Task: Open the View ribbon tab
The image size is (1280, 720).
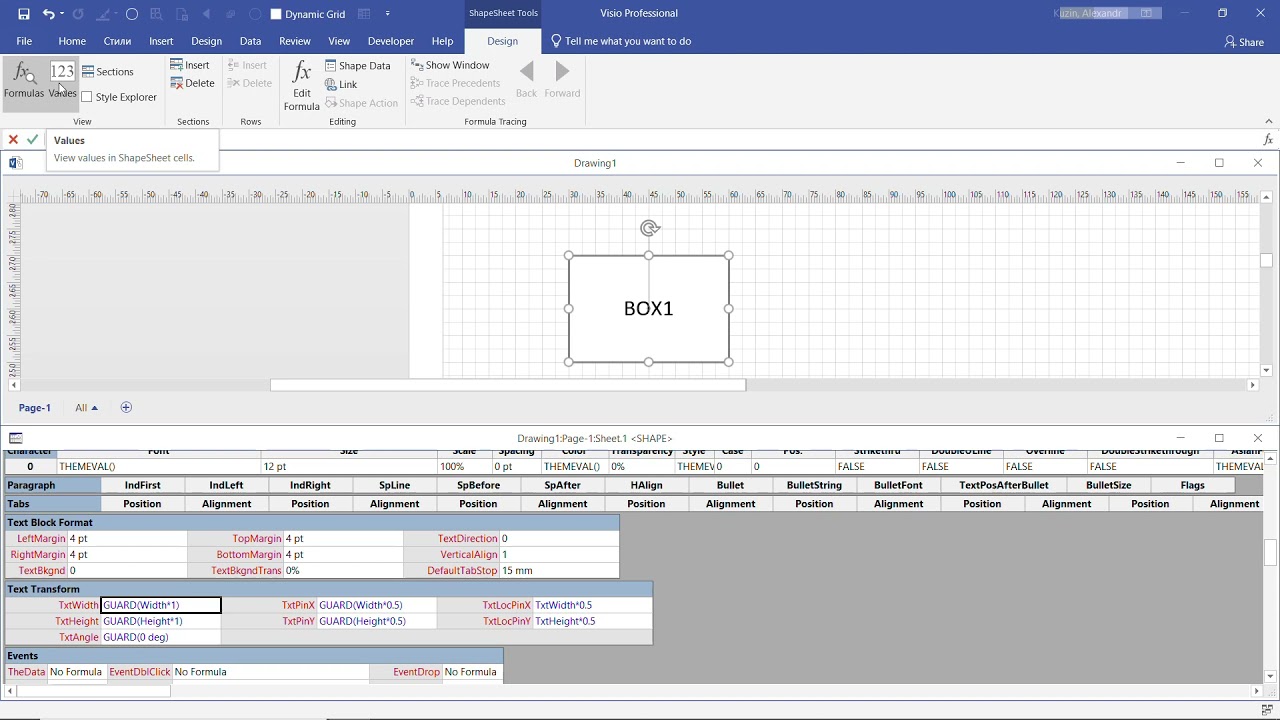Action: (339, 41)
